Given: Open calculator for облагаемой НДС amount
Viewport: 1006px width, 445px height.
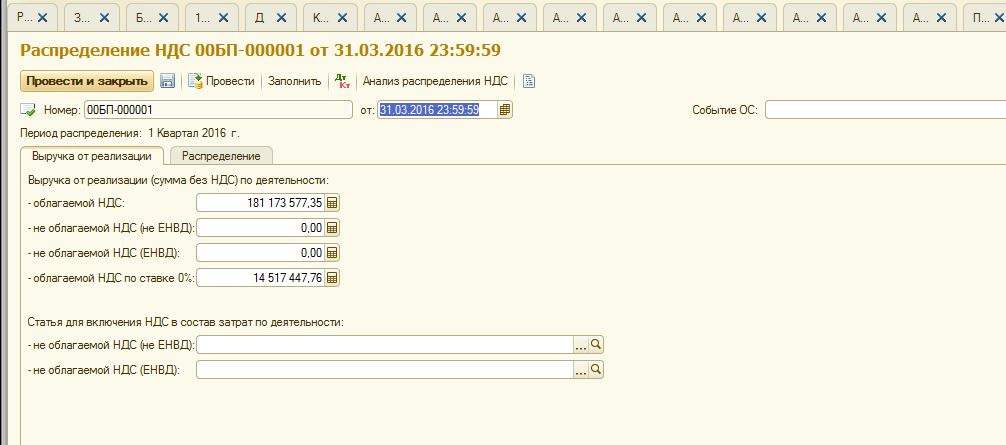Looking at the screenshot, I should (333, 203).
